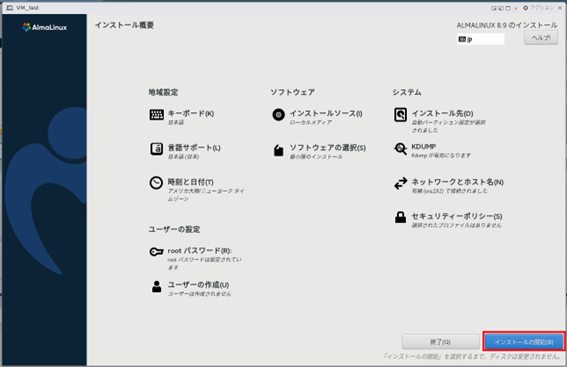Viewport: 567px width, 367px height.
Task: Close the VM_test console window
Action: (560, 8)
